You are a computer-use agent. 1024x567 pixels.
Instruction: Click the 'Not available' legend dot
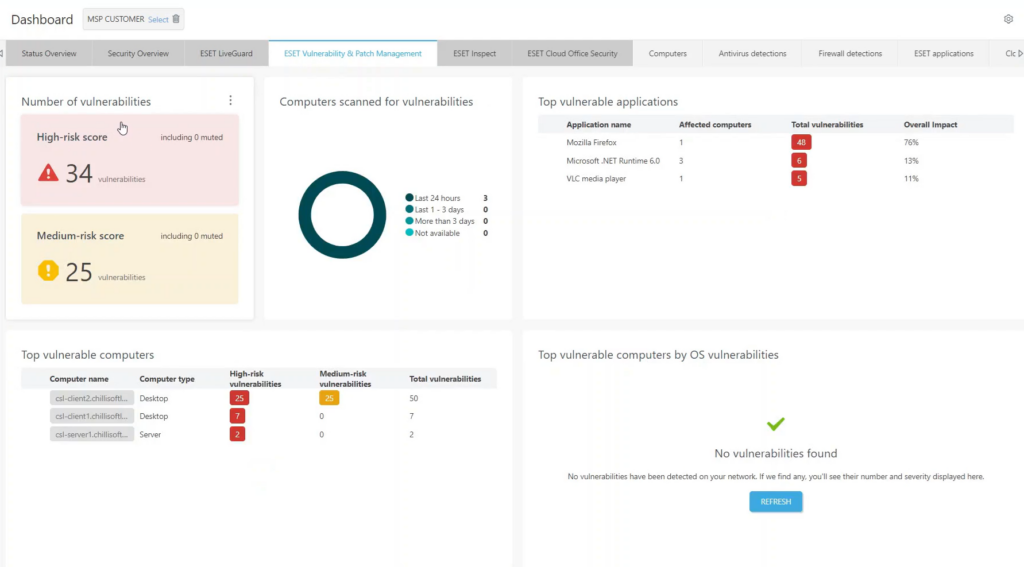click(x=409, y=233)
